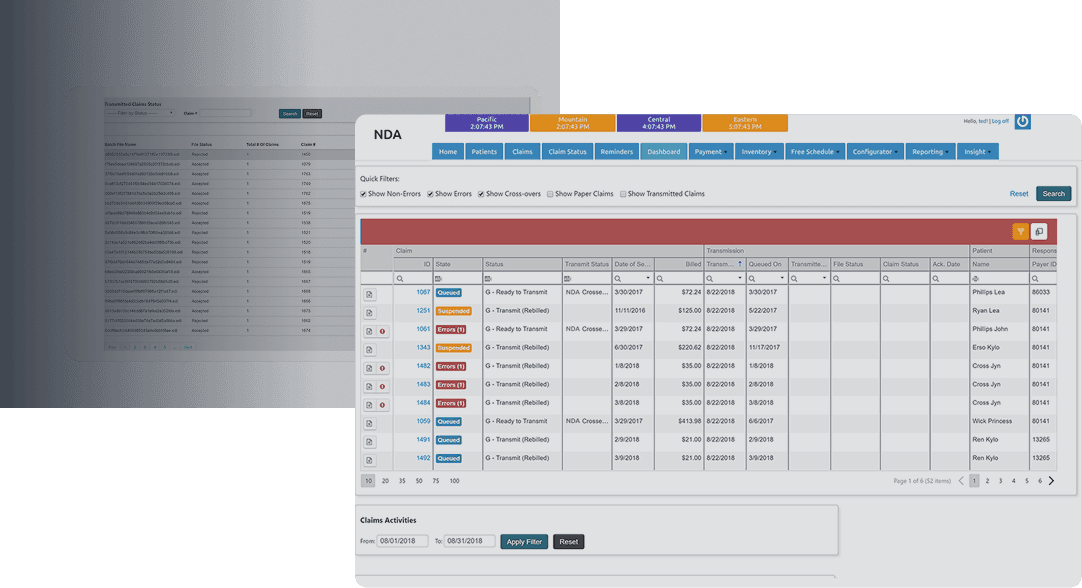
Task: Expand the Reporting menu dropdown
Action: click(x=930, y=152)
